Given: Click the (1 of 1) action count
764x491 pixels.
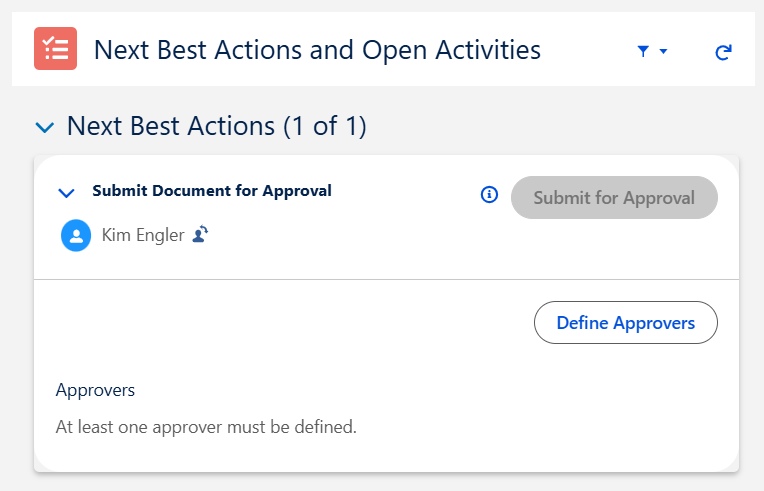Looking at the screenshot, I should [325, 126].
